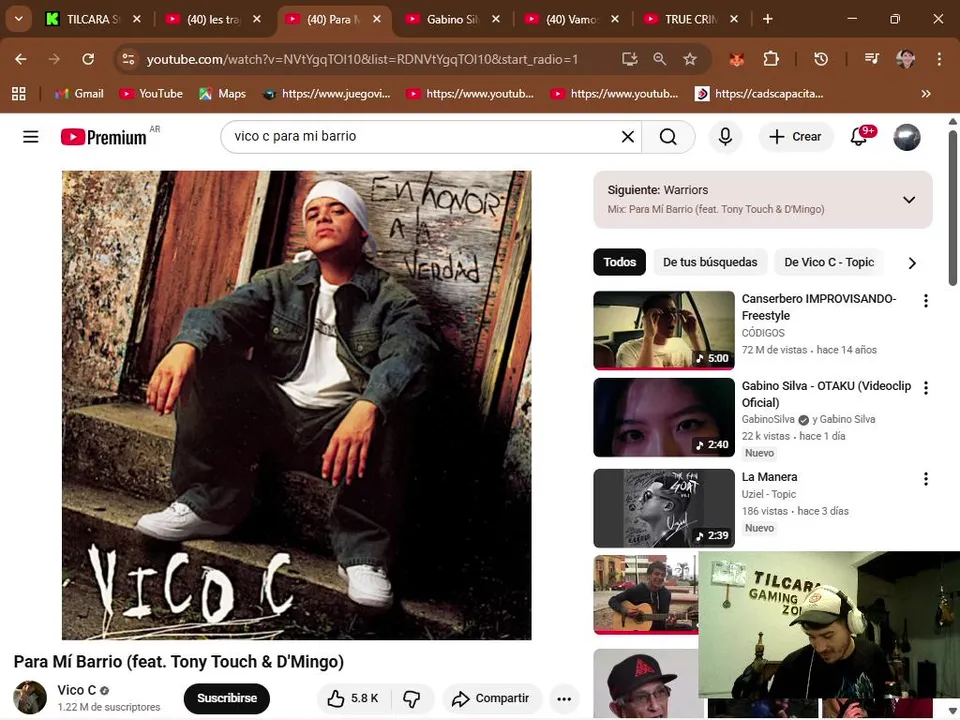Open the YouTube account avatar menu
The image size is (960, 720).
[907, 137]
